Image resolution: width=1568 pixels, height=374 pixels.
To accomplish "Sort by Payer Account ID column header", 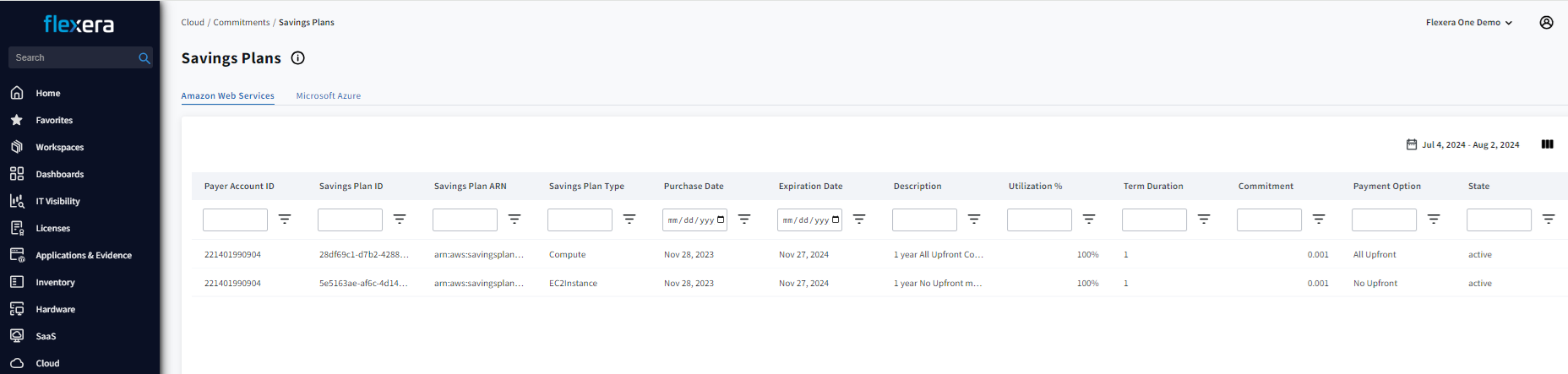I will click(x=239, y=187).
